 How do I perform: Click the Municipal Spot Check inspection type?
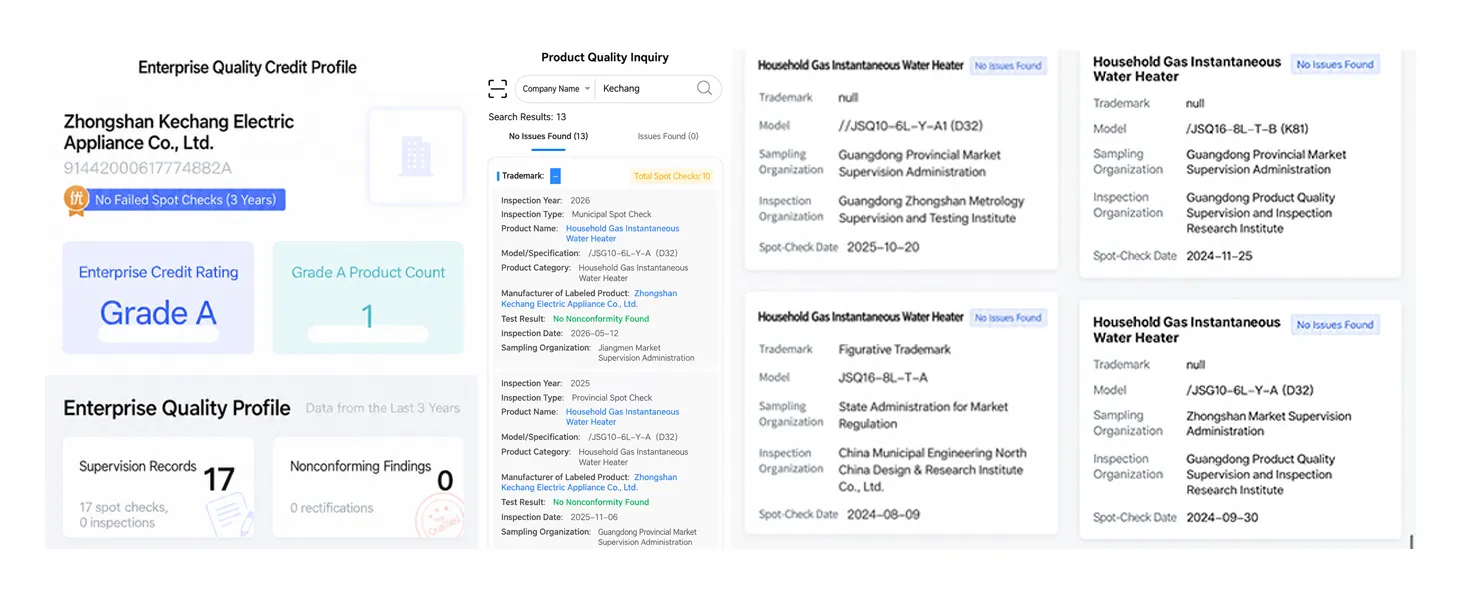(x=611, y=214)
